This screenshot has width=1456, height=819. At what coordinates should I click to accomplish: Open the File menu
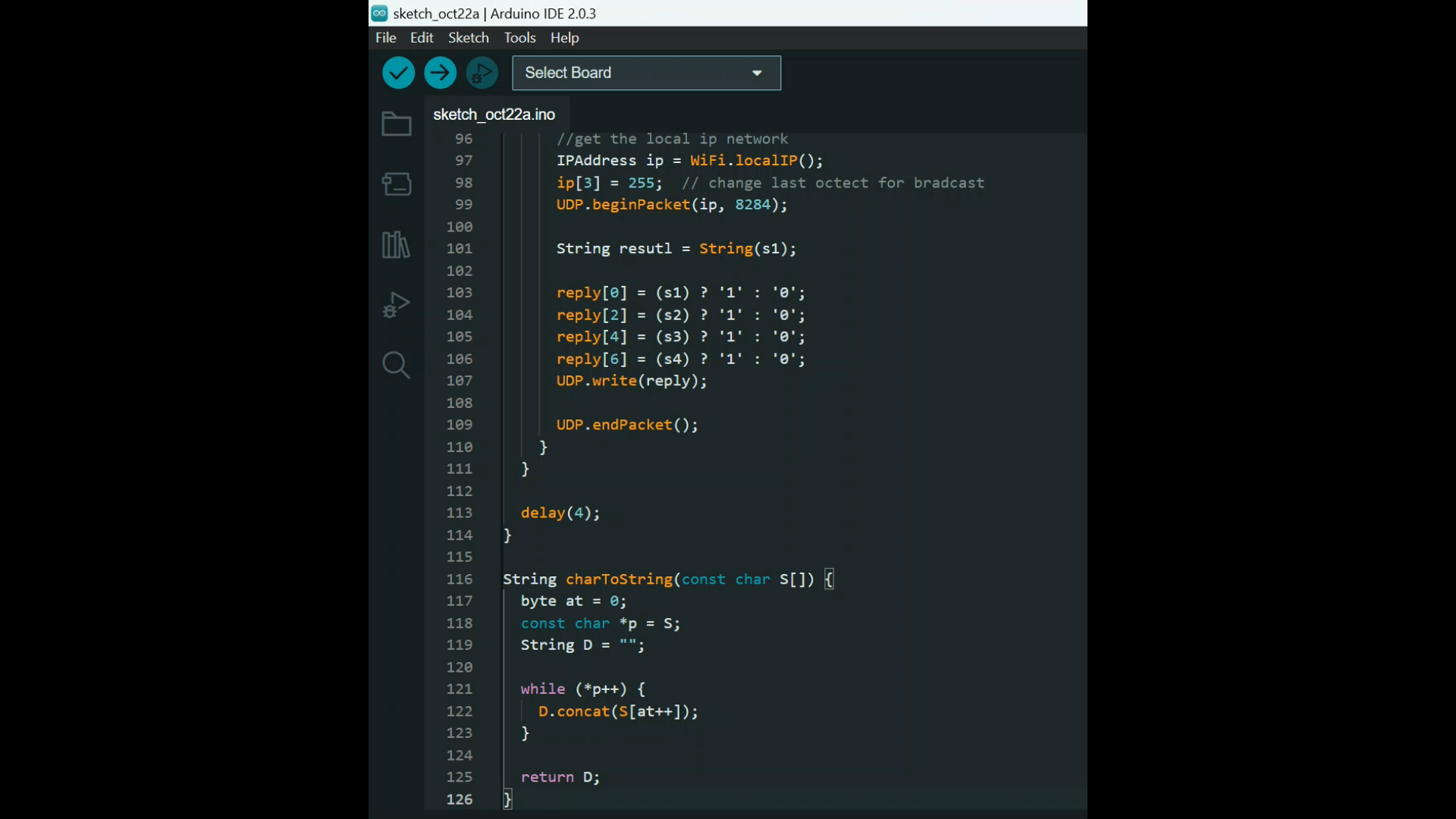[385, 37]
